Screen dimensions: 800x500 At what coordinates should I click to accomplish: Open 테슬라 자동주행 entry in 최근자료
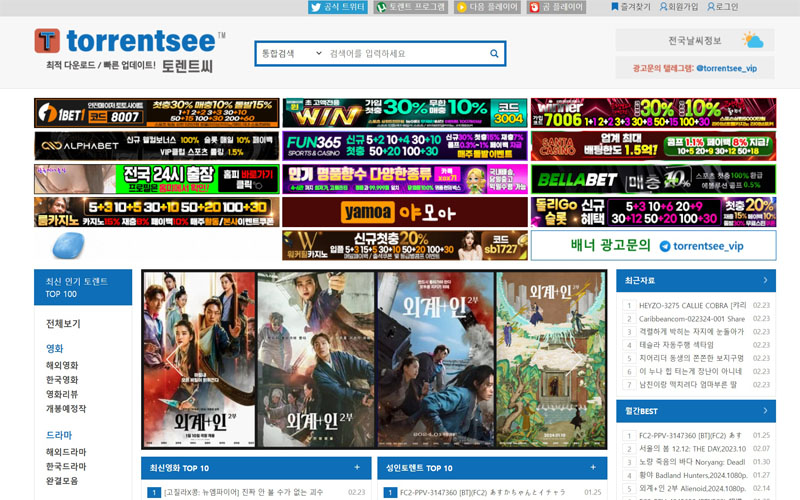677,345
